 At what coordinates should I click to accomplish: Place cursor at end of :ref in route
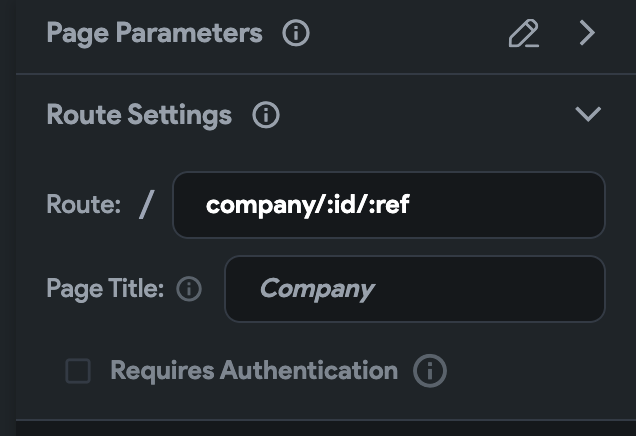411,205
